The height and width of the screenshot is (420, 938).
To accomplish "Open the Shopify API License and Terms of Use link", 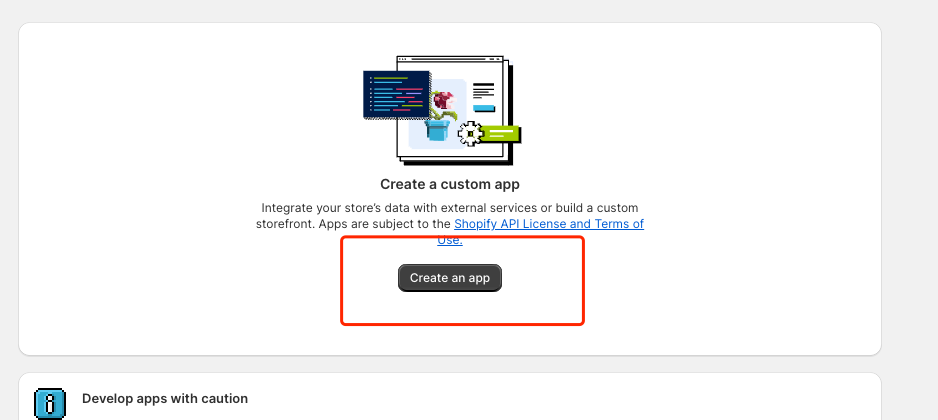I will (549, 224).
